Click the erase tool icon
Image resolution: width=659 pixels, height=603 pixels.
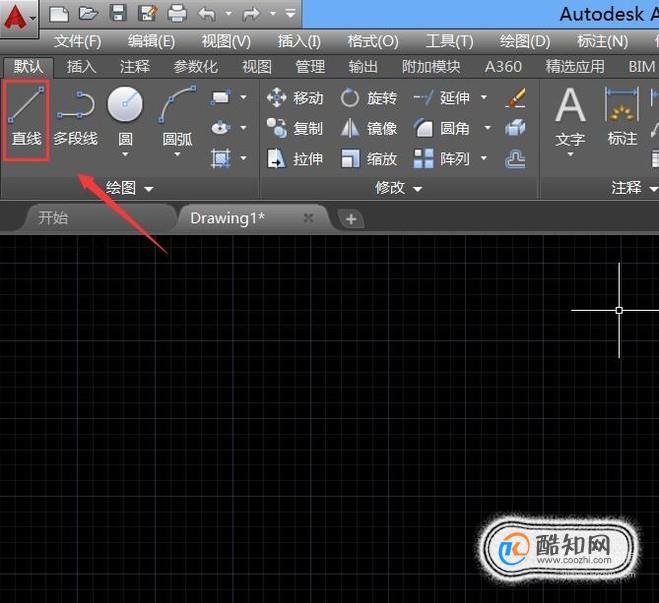point(516,97)
